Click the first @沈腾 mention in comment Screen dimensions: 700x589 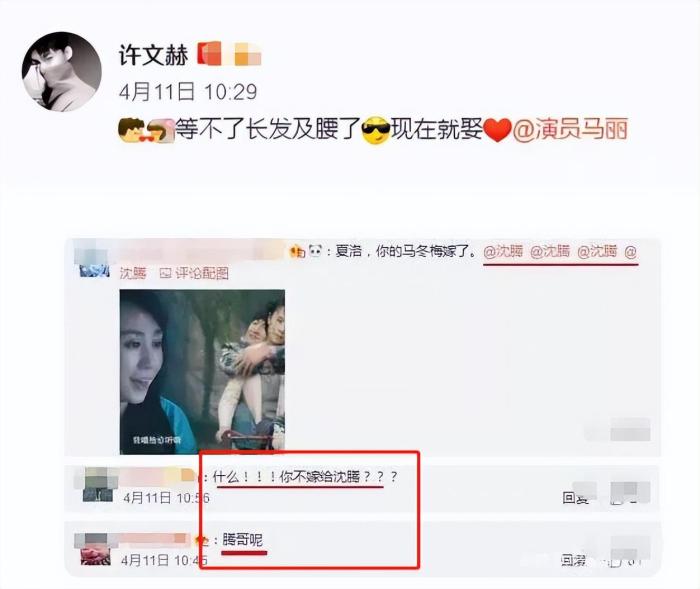pos(503,251)
